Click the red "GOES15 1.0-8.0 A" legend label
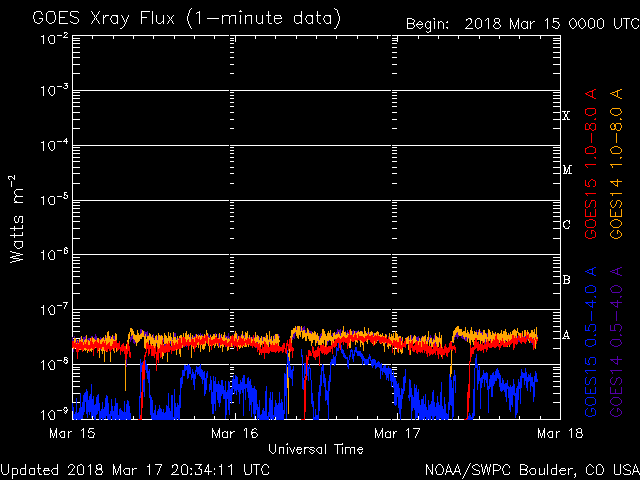 (x=591, y=164)
